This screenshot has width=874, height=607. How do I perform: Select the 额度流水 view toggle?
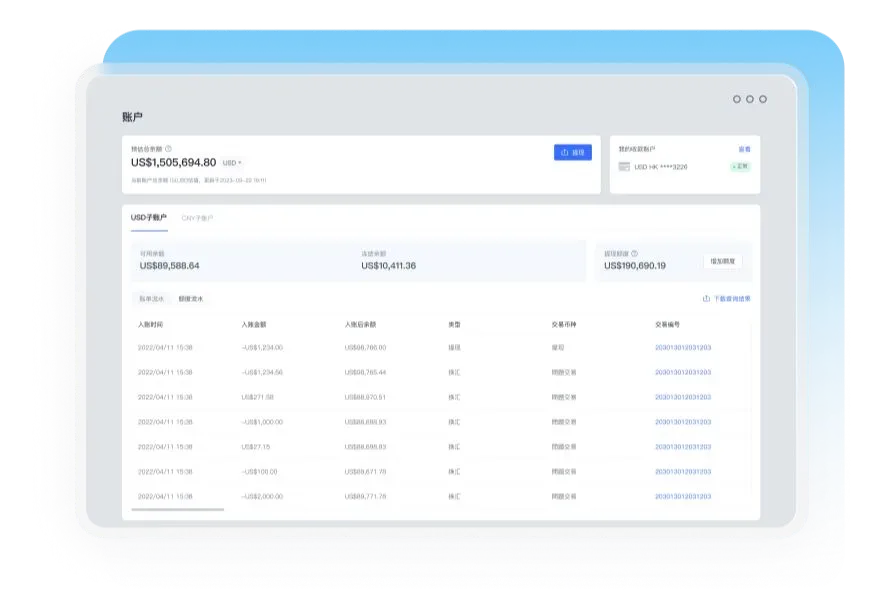pos(190,298)
